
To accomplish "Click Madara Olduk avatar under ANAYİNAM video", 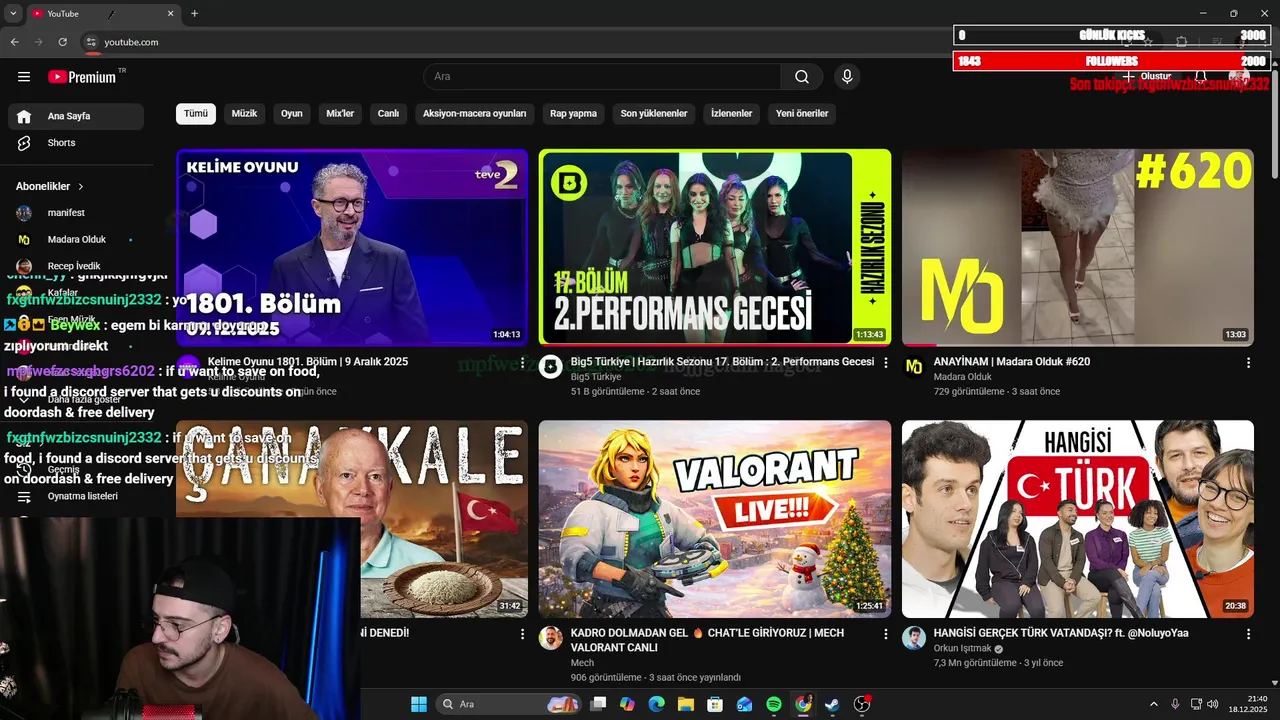I will (914, 367).
